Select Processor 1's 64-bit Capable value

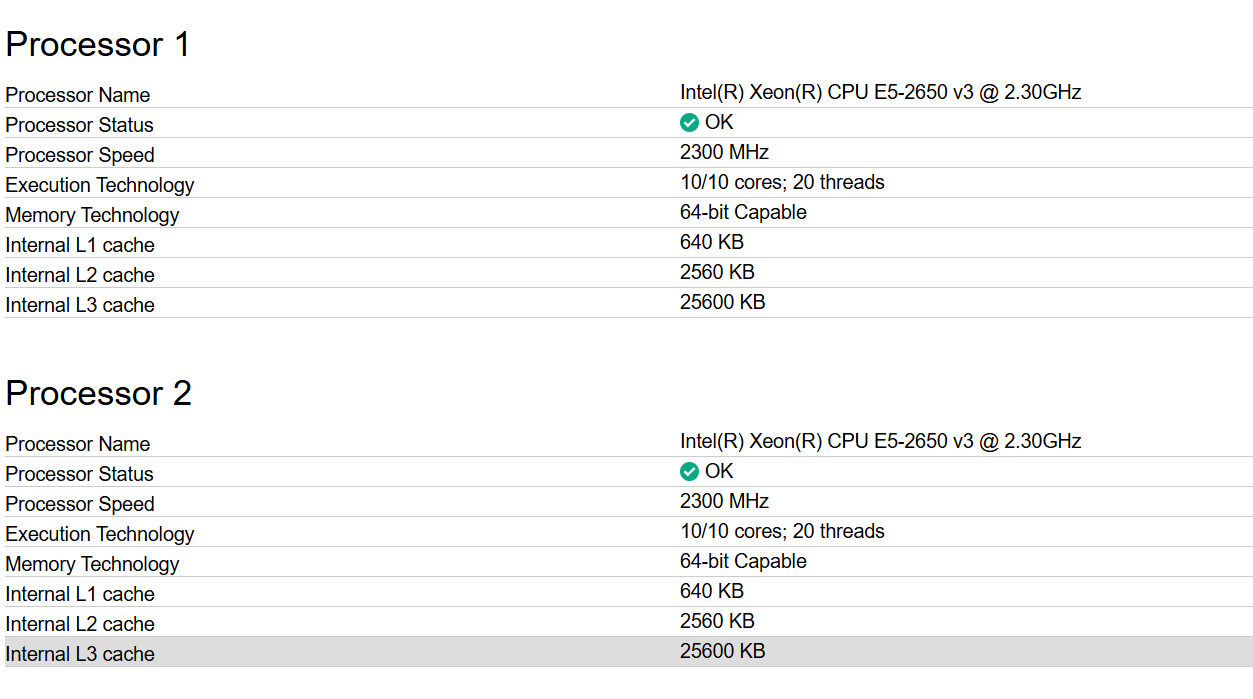(743, 212)
